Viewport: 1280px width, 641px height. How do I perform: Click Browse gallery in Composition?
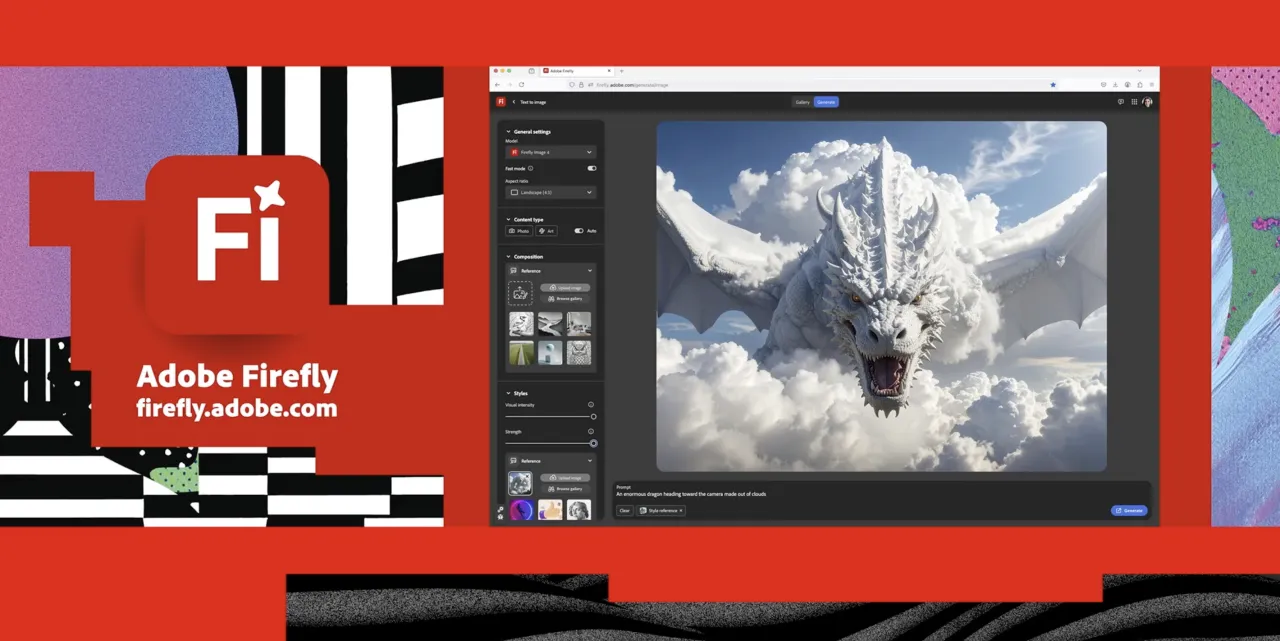click(565, 298)
